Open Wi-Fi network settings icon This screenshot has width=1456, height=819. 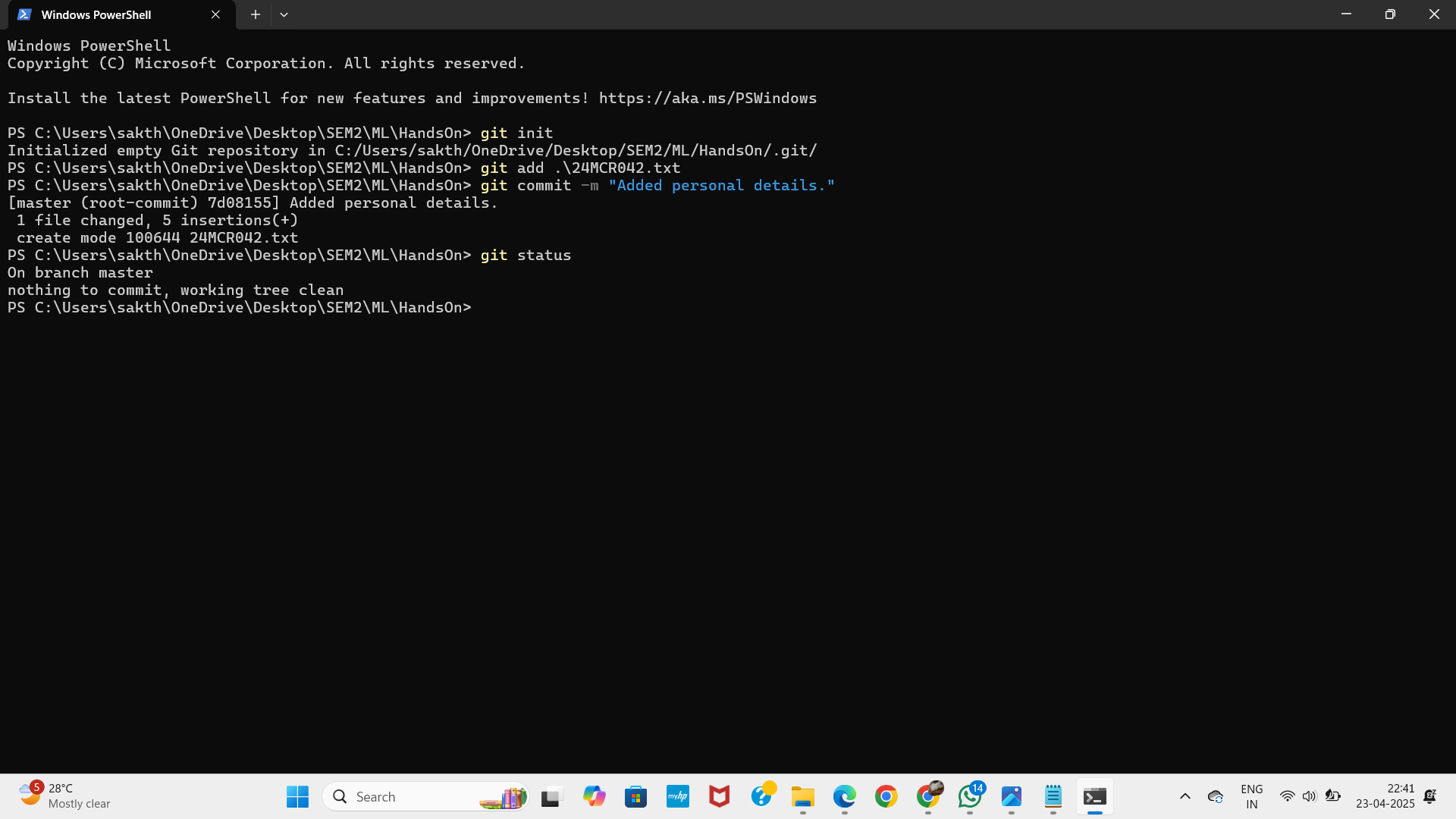1287,796
